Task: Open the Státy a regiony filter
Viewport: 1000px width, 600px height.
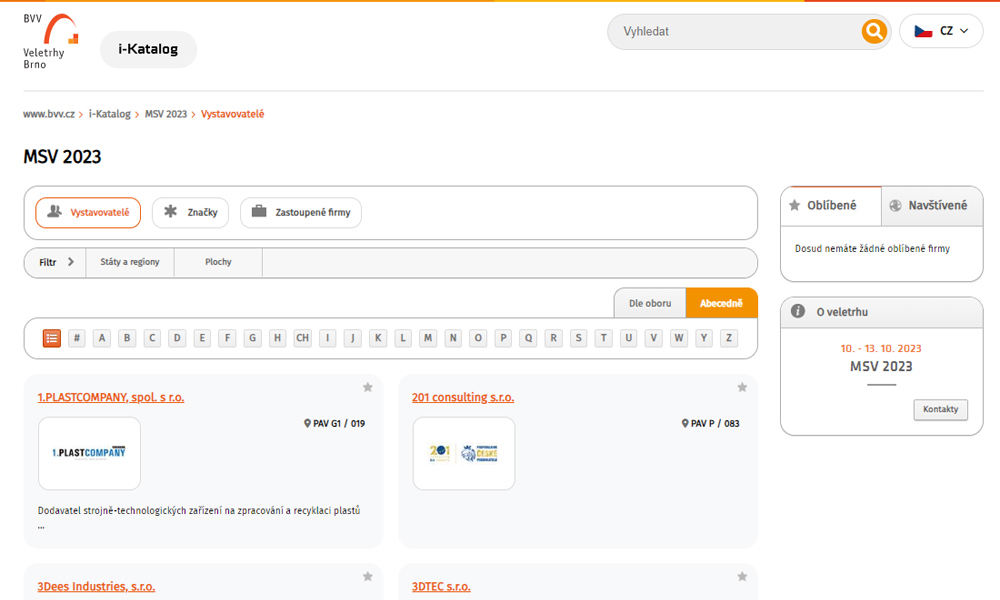Action: click(130, 262)
